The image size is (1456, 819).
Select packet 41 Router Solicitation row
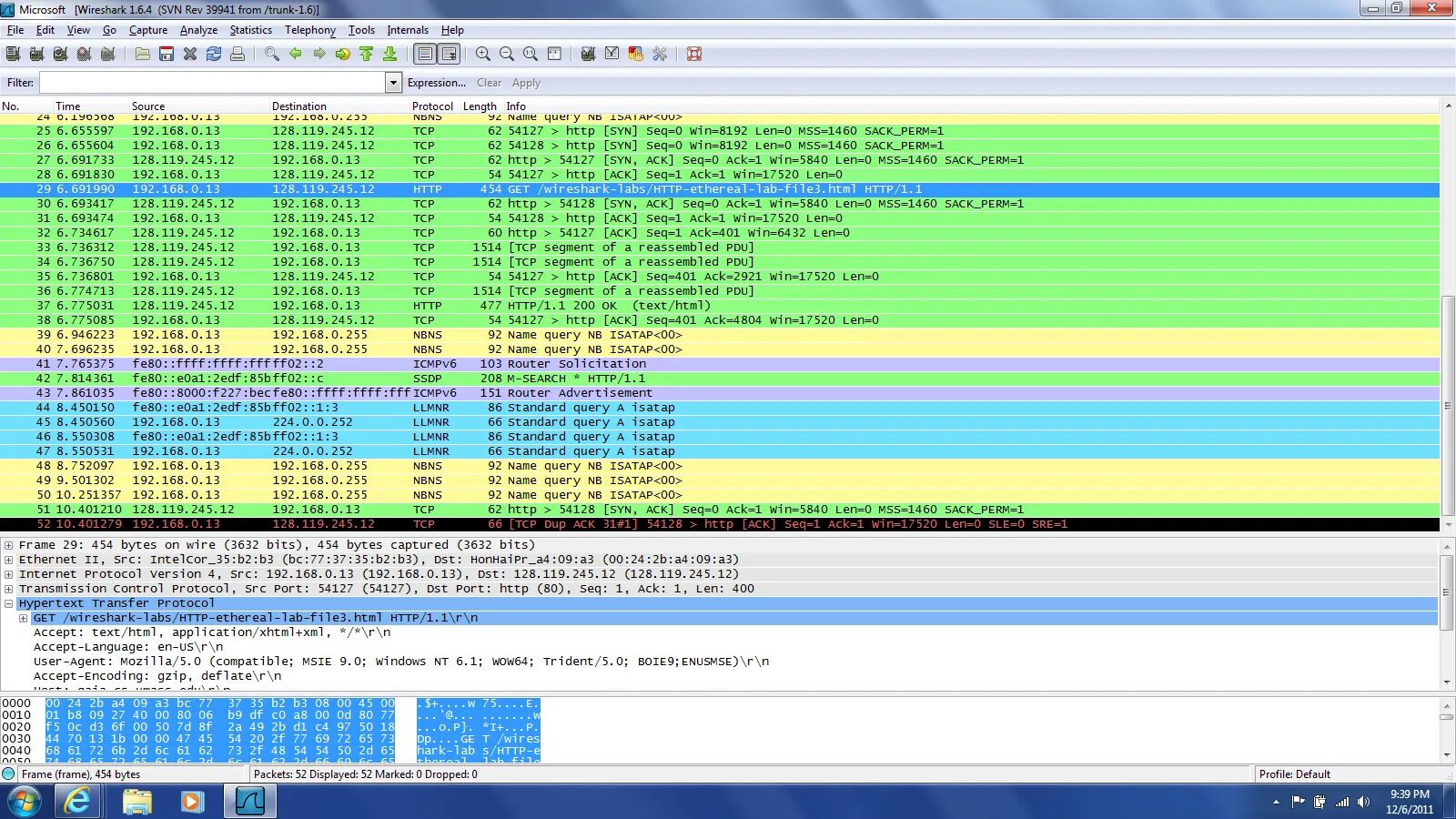pyautogui.click(x=720, y=364)
